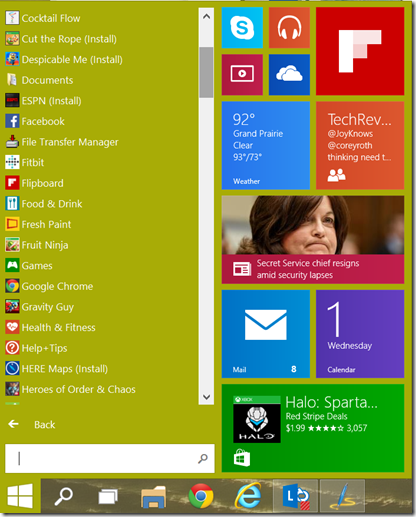Open the Documents folder icon
The height and width of the screenshot is (517, 416).
[12, 80]
